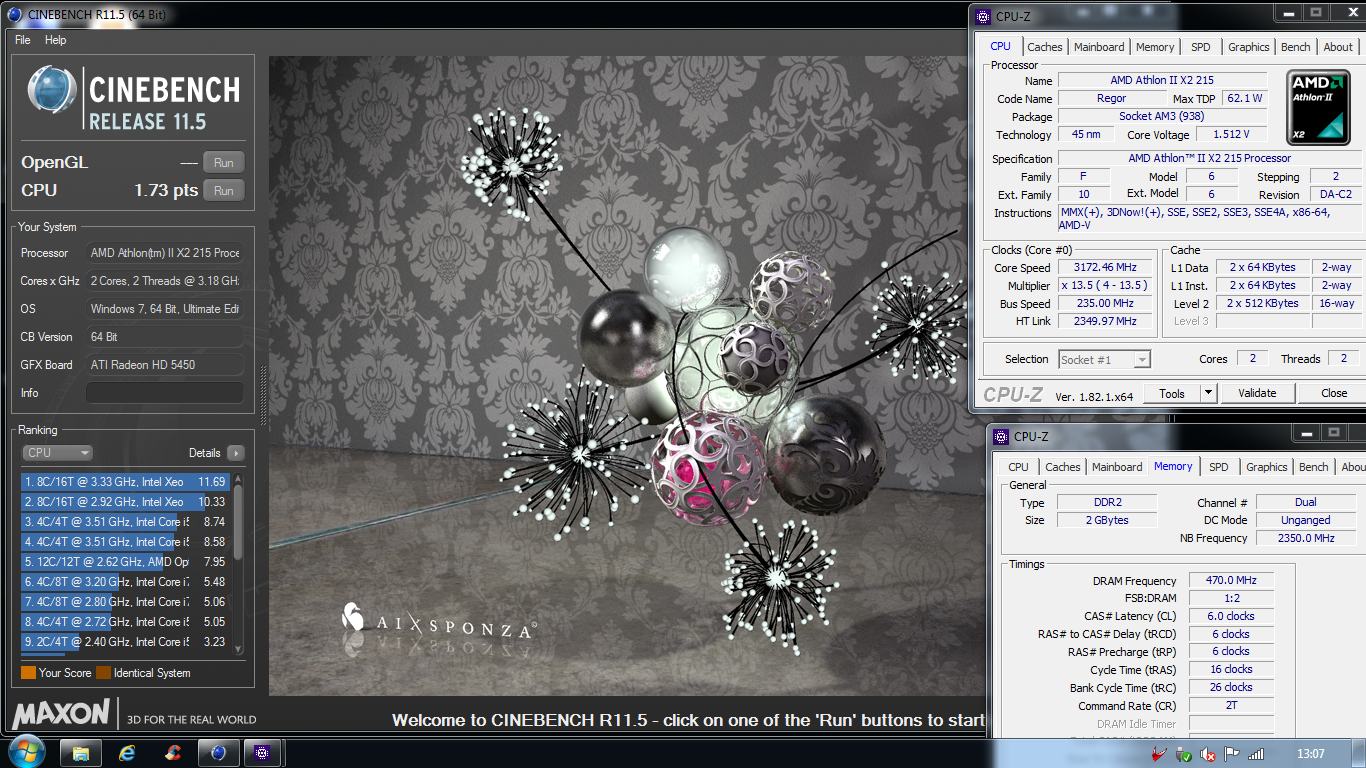
Task: Click the muted volume tray icon
Action: pyautogui.click(x=1208, y=754)
